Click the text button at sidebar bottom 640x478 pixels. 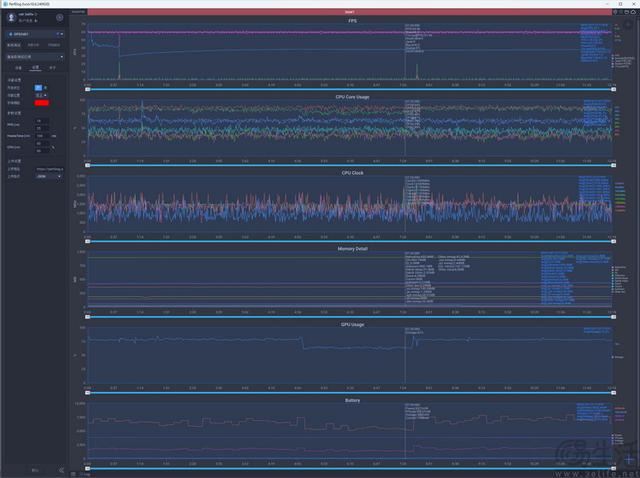coord(34,470)
